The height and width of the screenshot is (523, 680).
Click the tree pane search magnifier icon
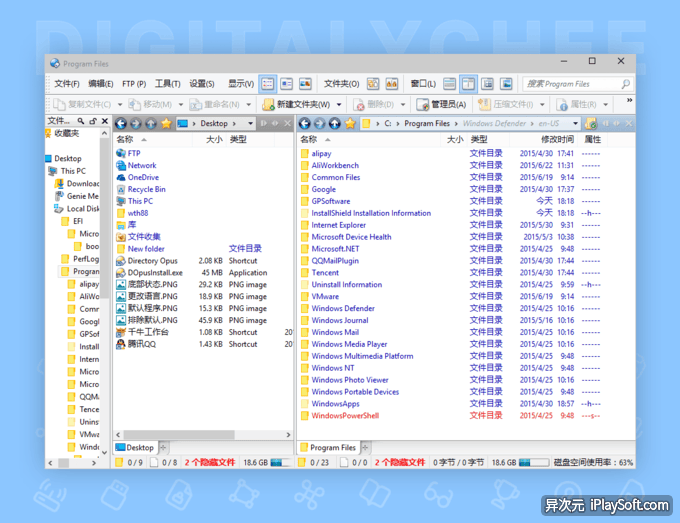coord(81,121)
